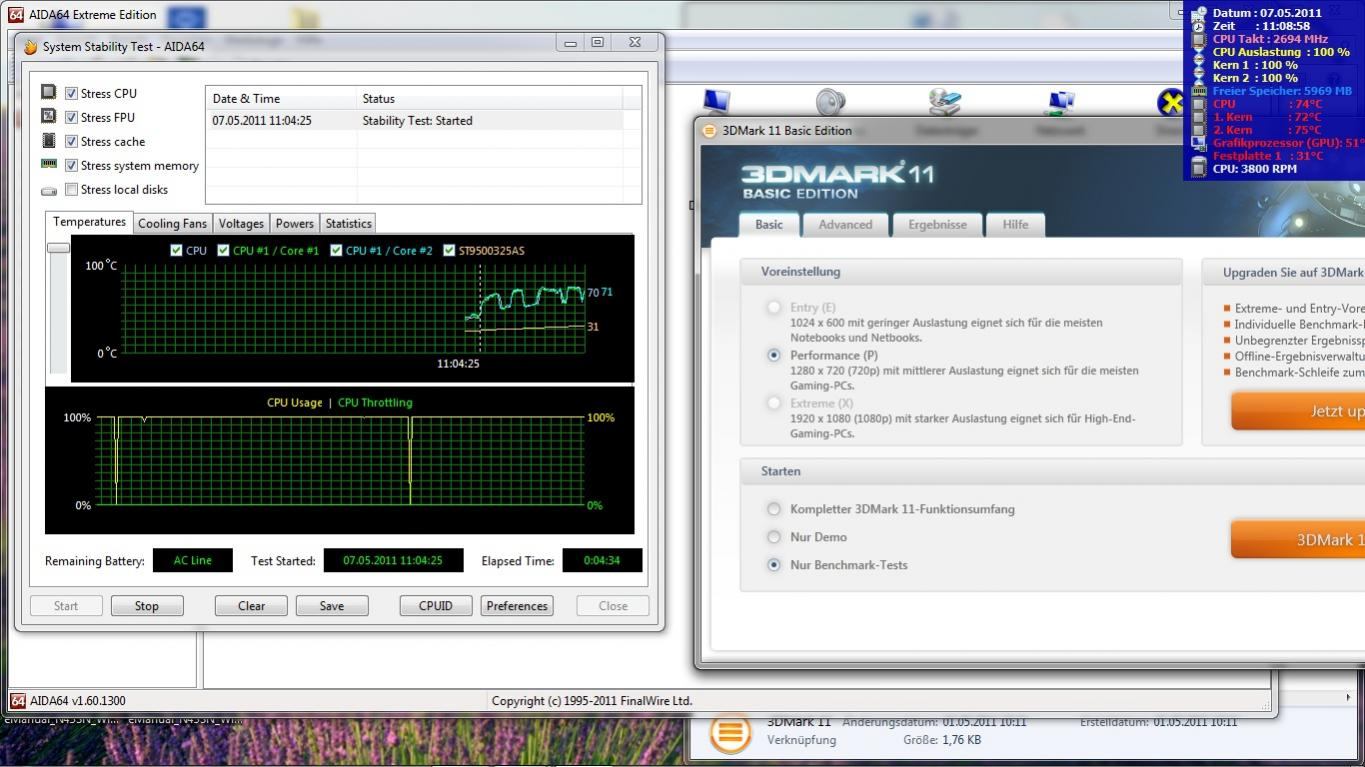Toggle the ST9500325AS disk graph checkbox
This screenshot has height=767, width=1365.
[449, 250]
